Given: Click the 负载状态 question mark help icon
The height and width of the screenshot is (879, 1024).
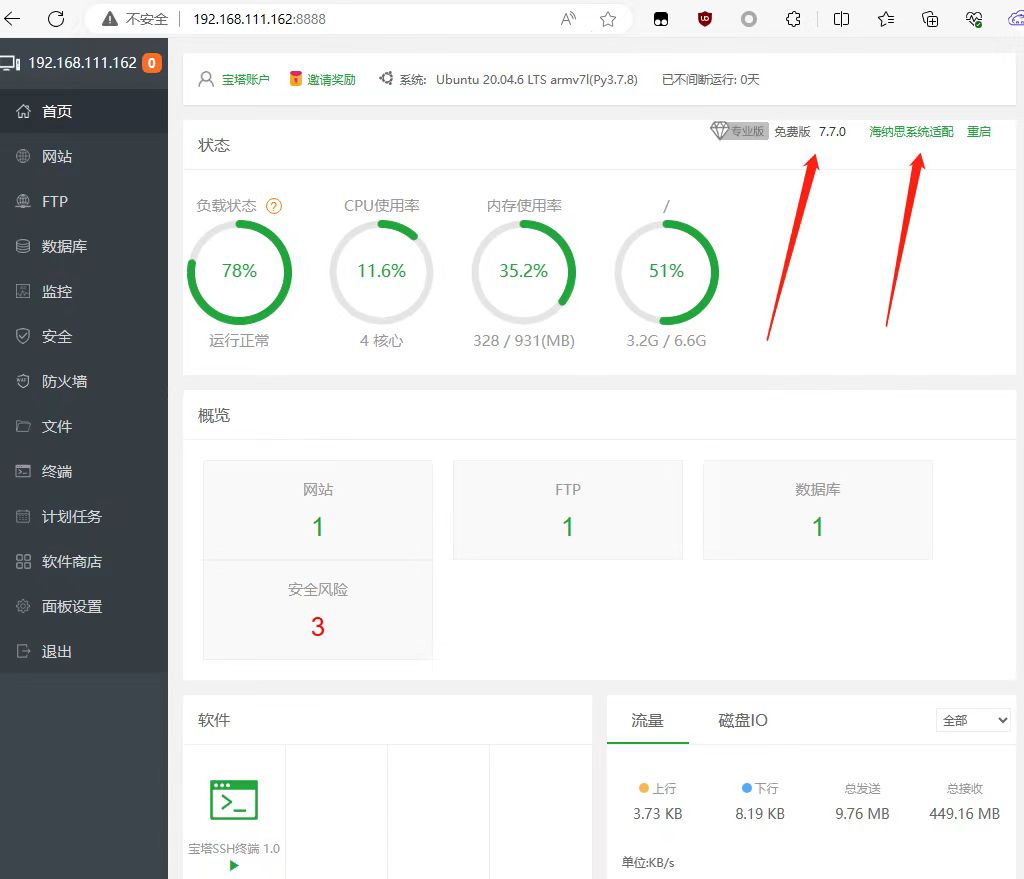Looking at the screenshot, I should coord(274,206).
